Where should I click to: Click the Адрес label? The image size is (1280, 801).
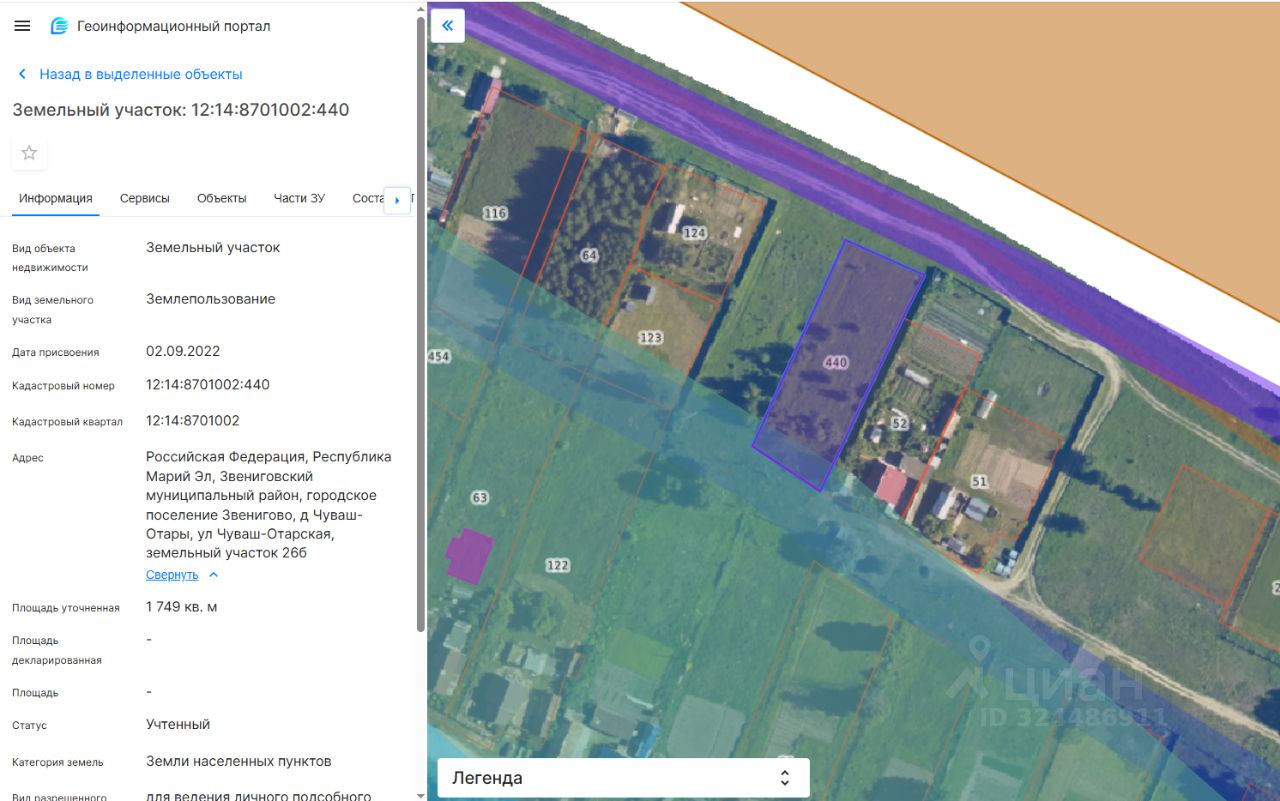click(x=28, y=458)
